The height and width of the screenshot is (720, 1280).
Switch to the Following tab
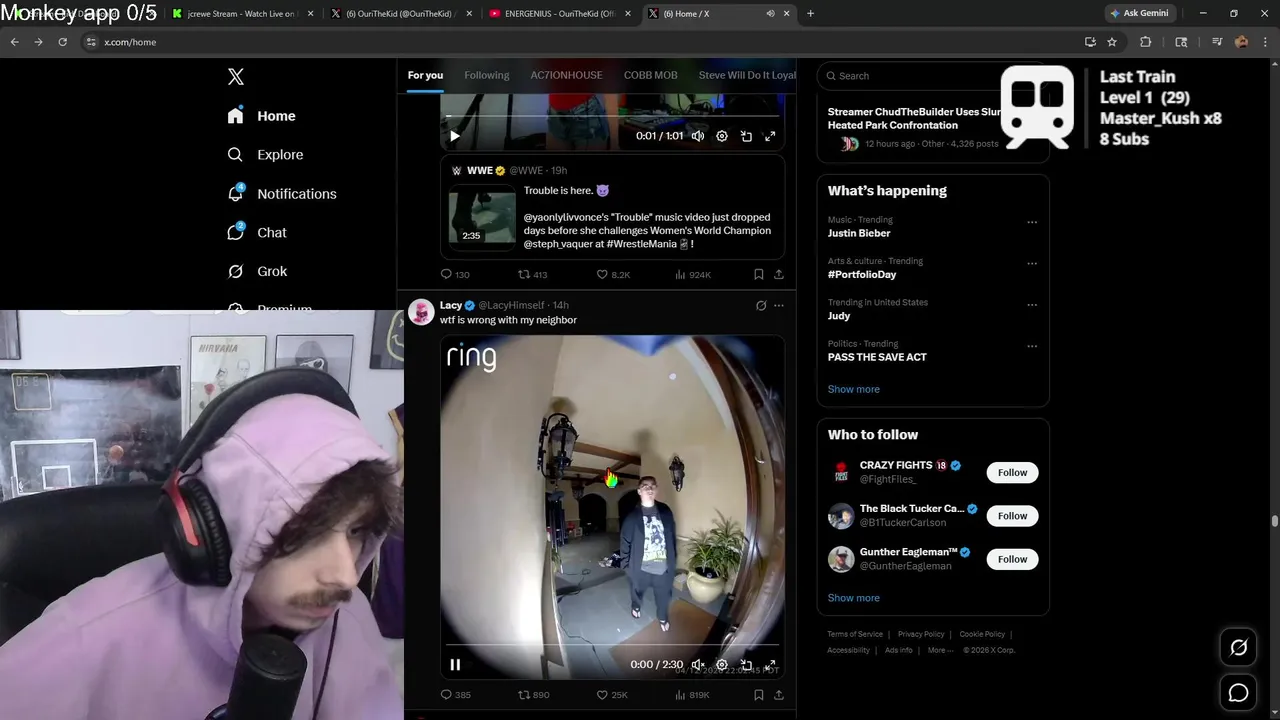coord(487,75)
